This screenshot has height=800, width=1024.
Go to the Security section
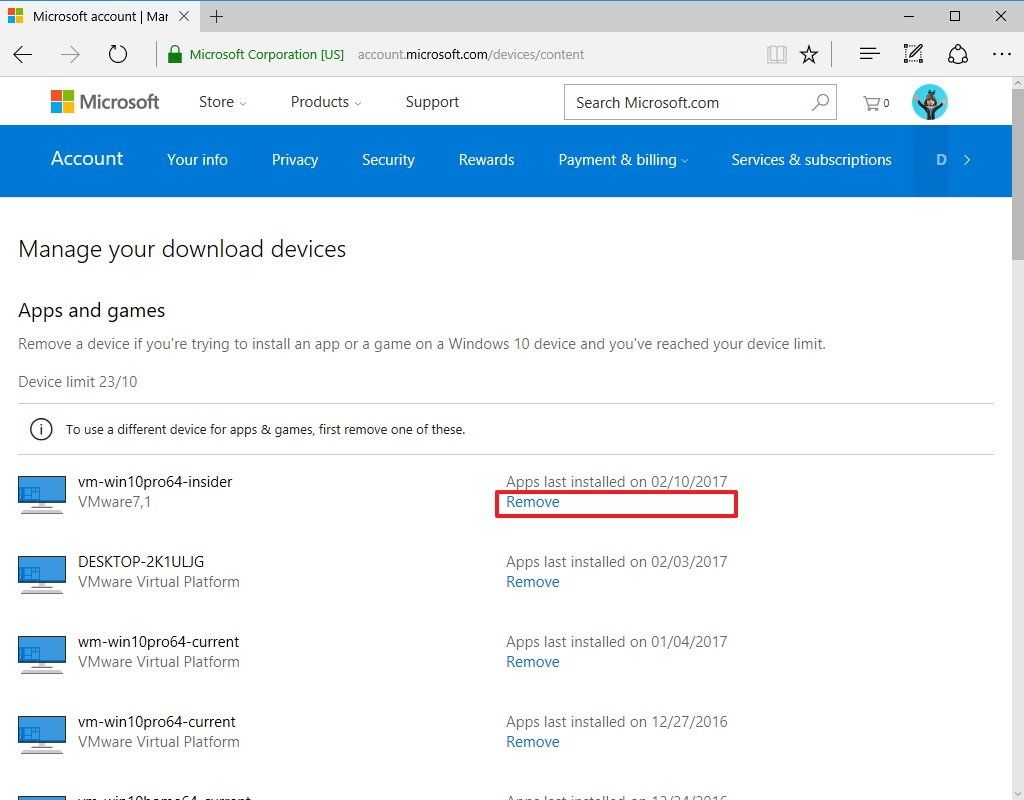click(x=388, y=160)
